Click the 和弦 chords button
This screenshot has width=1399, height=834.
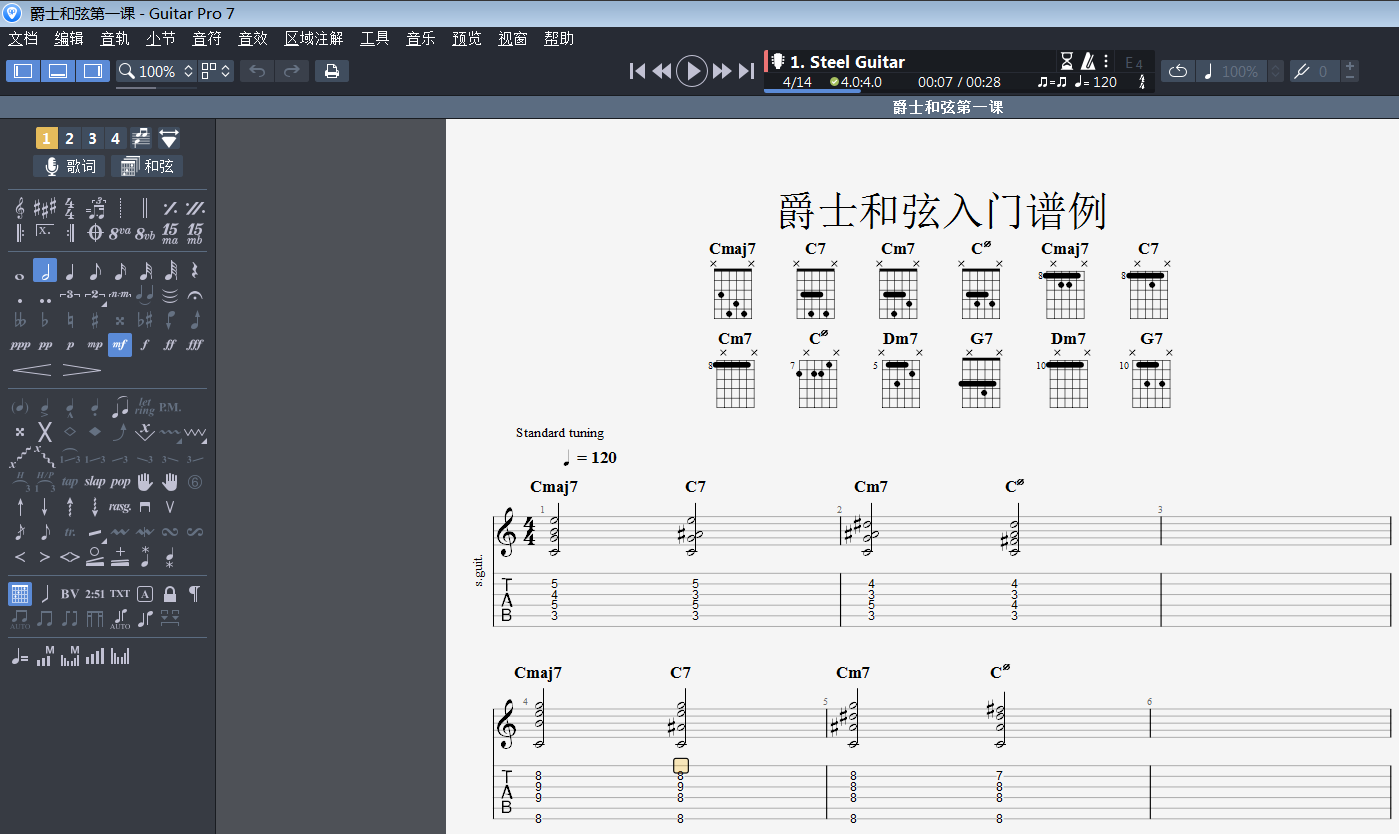(147, 166)
